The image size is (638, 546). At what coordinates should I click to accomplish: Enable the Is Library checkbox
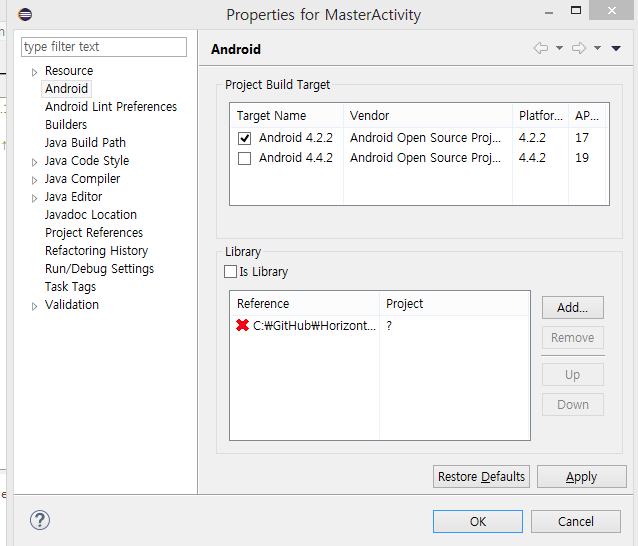click(231, 271)
